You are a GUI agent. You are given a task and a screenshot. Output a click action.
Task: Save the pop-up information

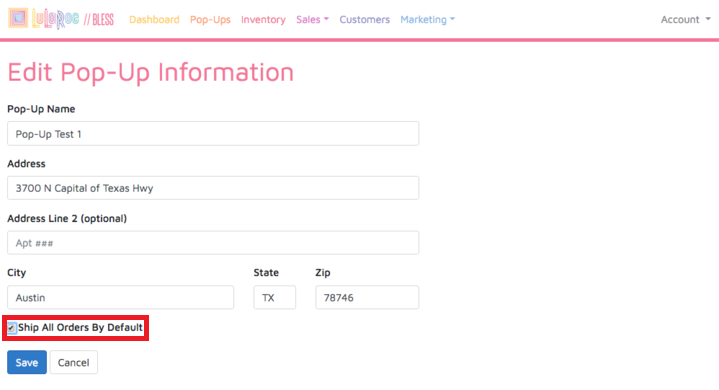27,363
